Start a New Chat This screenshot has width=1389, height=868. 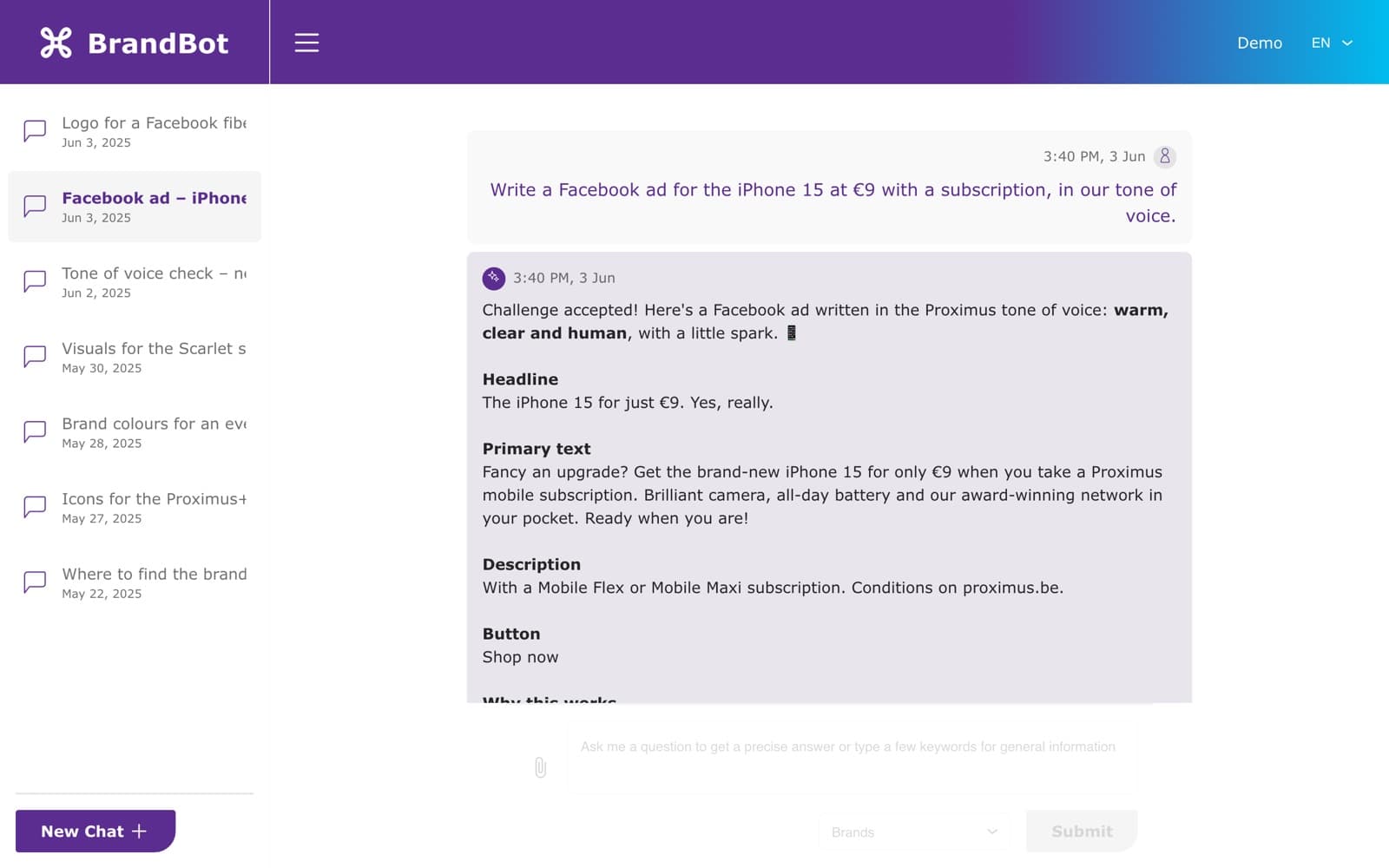click(95, 831)
